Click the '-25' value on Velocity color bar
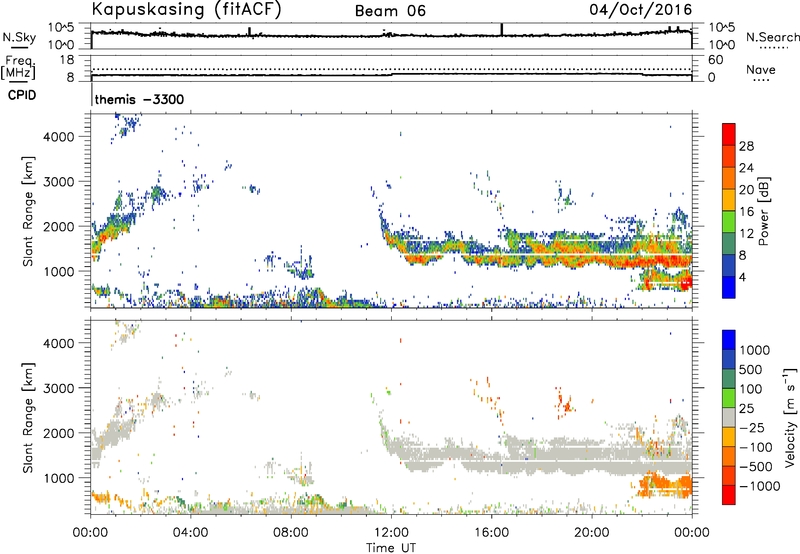The height and width of the screenshot is (554, 800). (x=752, y=428)
